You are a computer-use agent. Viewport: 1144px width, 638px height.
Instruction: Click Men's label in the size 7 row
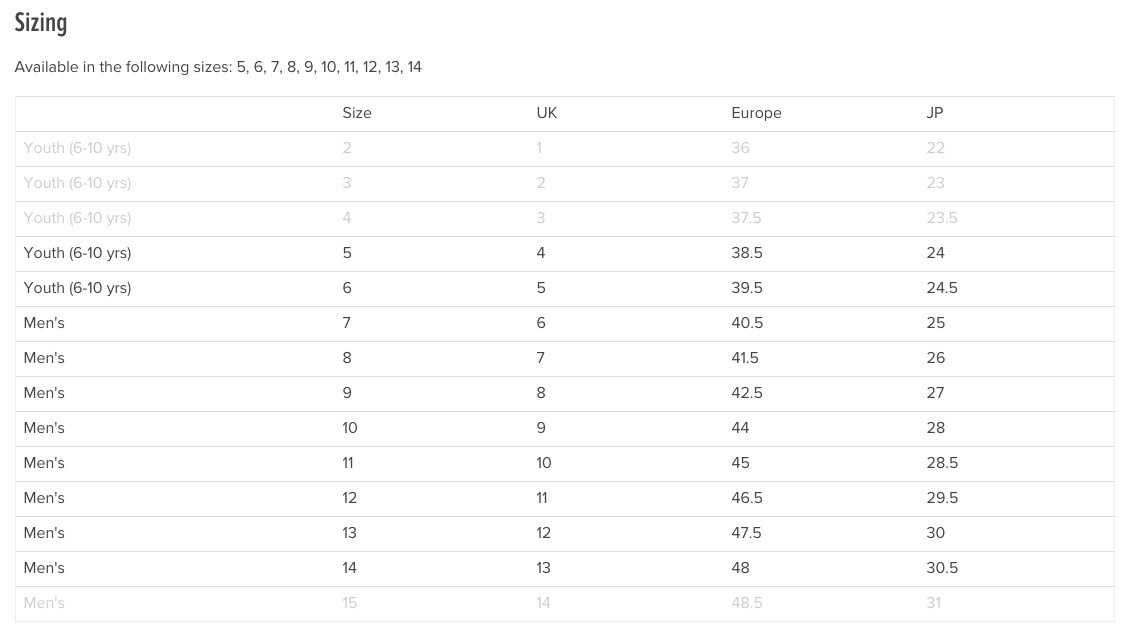(44, 323)
